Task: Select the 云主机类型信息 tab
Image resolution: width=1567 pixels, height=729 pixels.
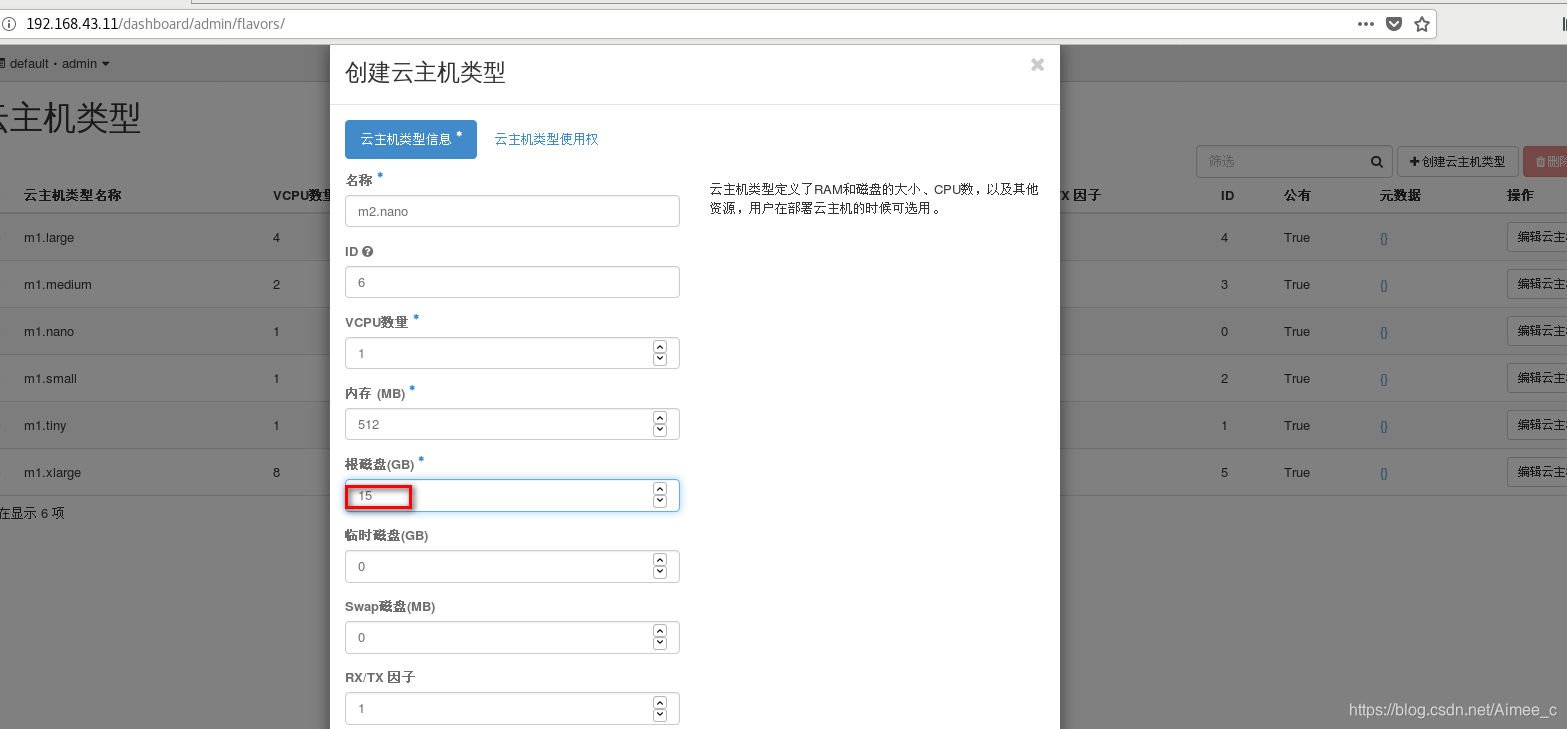Action: pos(411,139)
